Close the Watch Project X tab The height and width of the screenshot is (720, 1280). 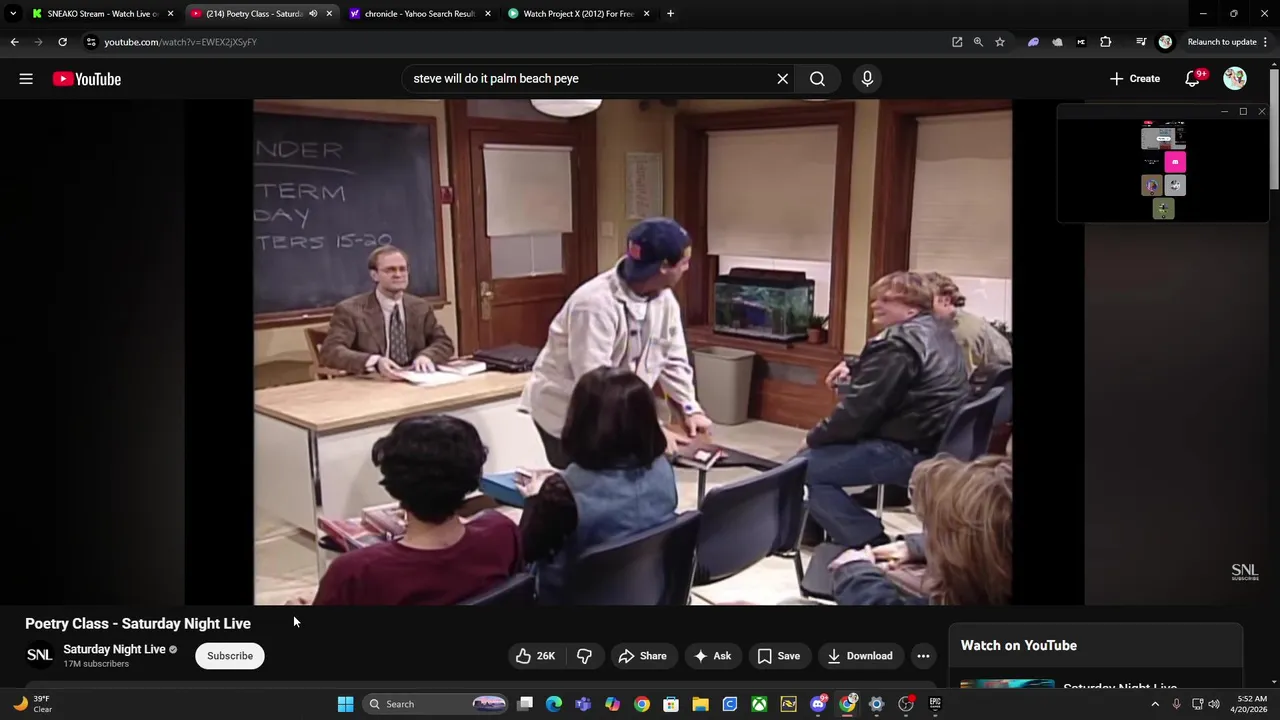(647, 14)
